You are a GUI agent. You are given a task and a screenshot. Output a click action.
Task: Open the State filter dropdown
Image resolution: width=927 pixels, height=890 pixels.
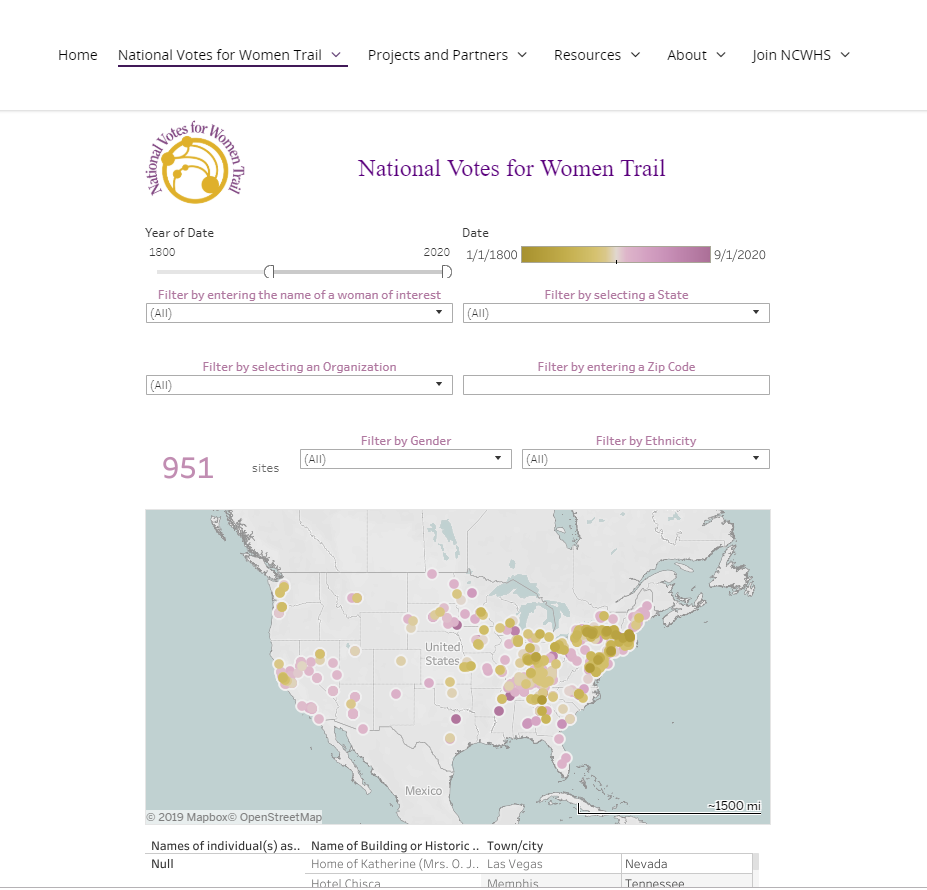tap(616, 313)
